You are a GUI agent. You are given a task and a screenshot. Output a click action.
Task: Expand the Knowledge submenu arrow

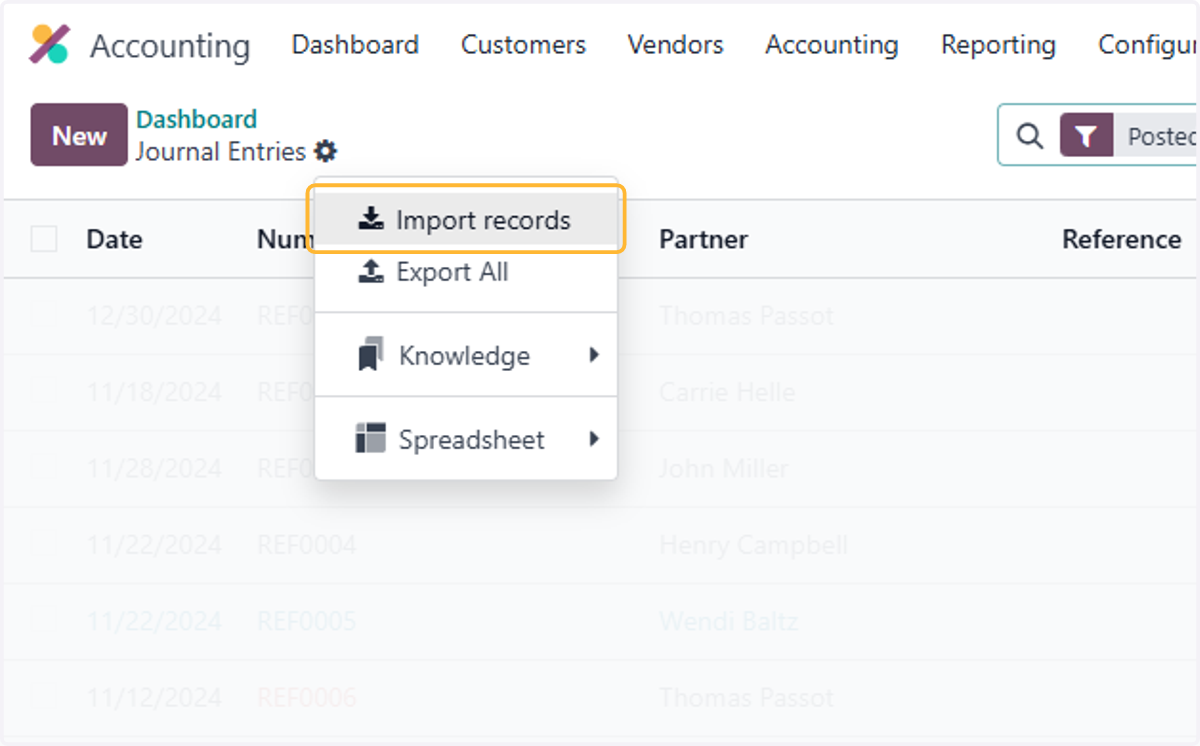pyautogui.click(x=594, y=355)
